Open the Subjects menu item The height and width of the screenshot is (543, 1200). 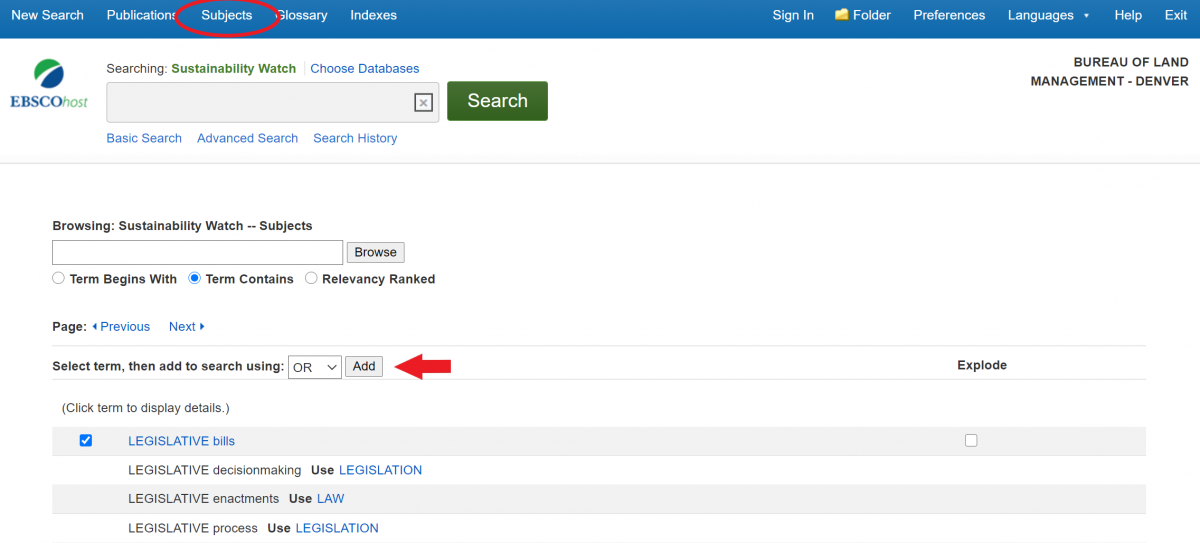(227, 15)
